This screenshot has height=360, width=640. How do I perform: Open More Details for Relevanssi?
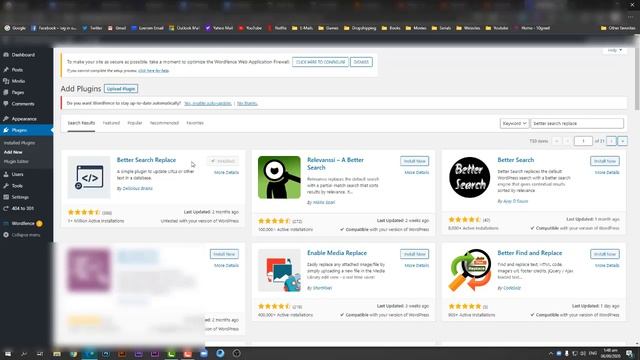click(417, 173)
